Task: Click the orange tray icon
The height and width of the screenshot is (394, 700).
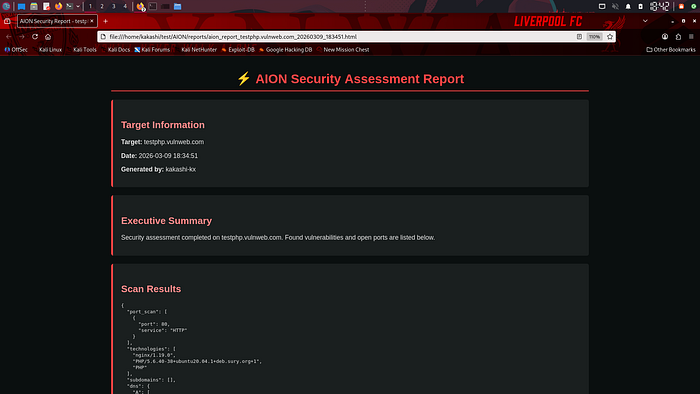Action: click(x=681, y=6)
